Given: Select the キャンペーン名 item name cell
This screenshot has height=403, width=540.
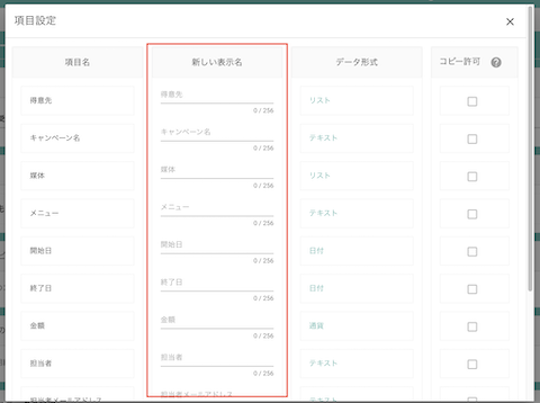Looking at the screenshot, I should click(77, 138).
